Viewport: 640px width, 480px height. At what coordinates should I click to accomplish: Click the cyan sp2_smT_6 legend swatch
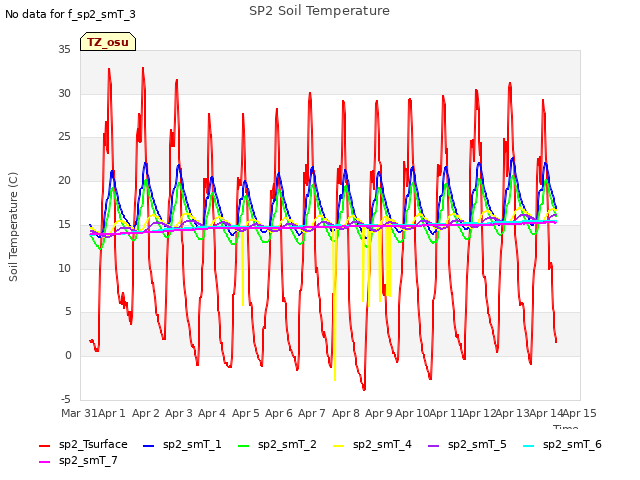coord(529,446)
